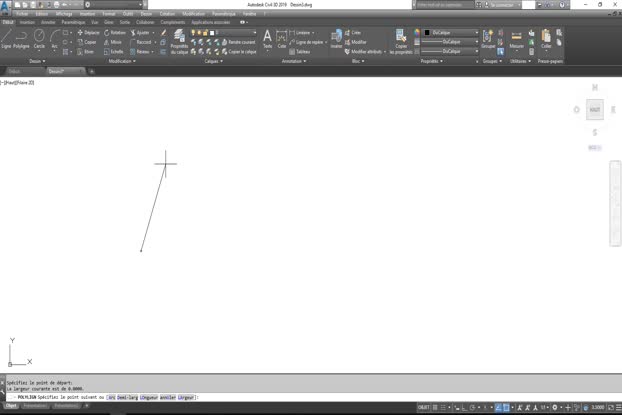Switch to the Insertion ribbon tab
This screenshot has width=622, height=415.
tap(27, 22)
